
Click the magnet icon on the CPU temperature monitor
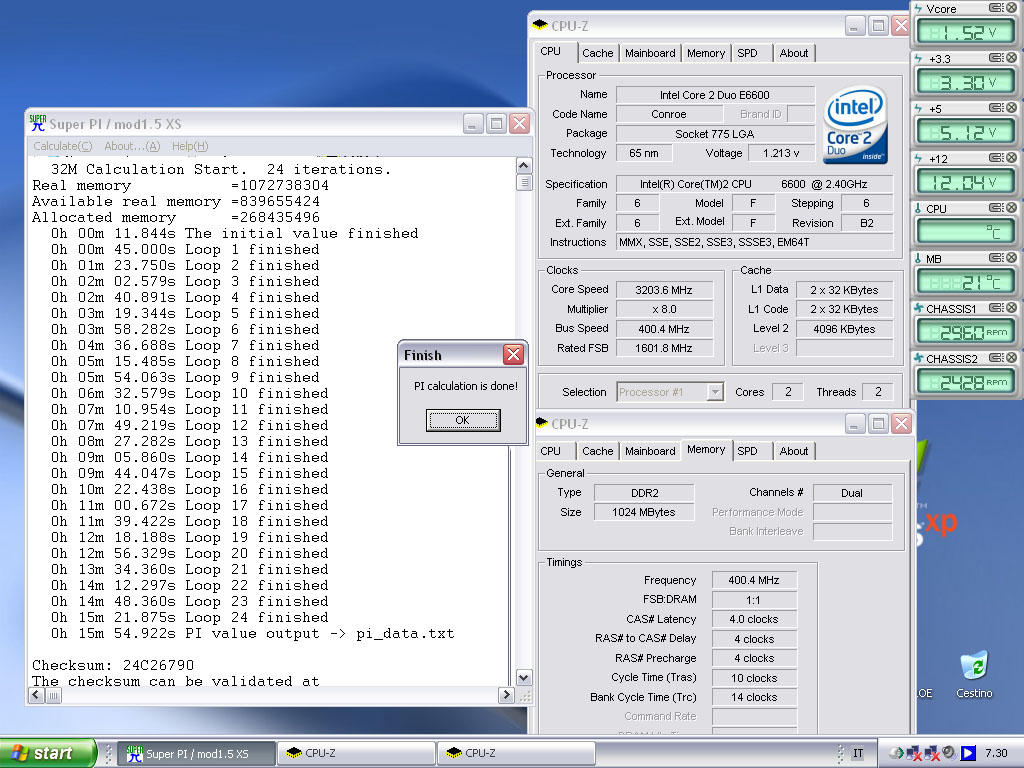[x=997, y=208]
